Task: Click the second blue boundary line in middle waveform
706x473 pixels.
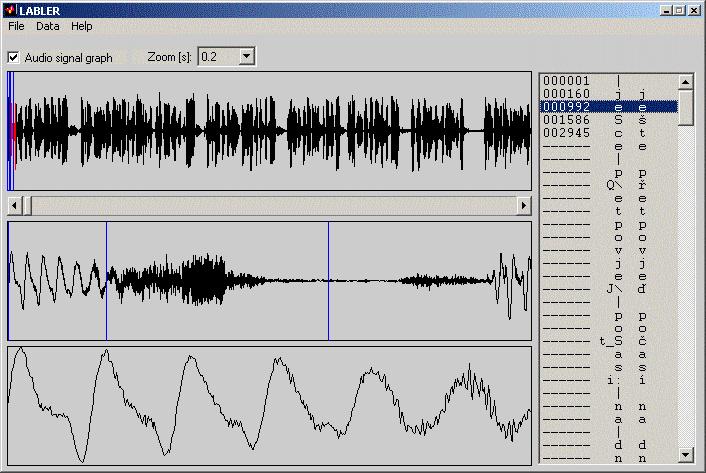Action: pyautogui.click(x=328, y=281)
